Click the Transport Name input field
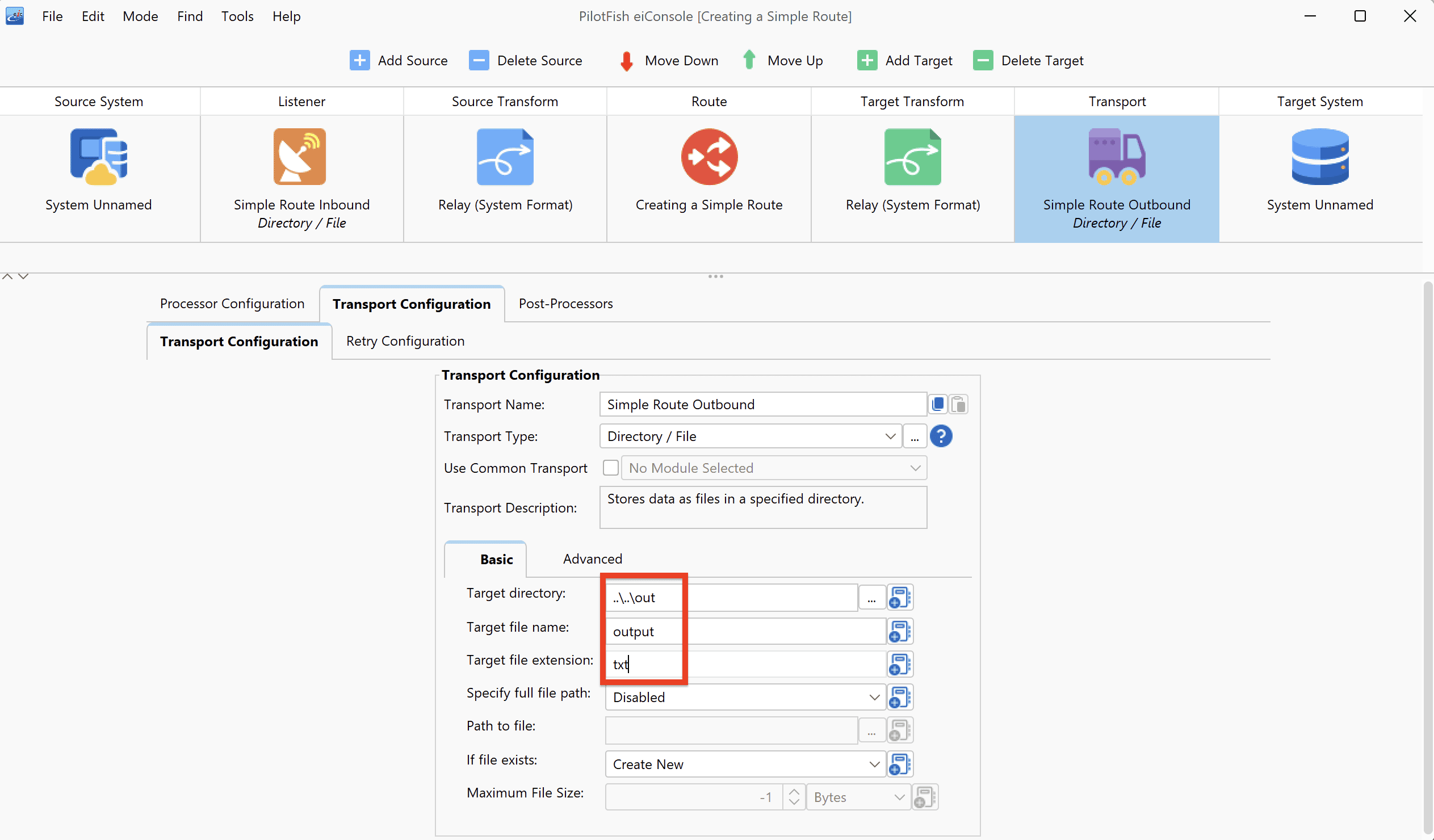 click(762, 405)
